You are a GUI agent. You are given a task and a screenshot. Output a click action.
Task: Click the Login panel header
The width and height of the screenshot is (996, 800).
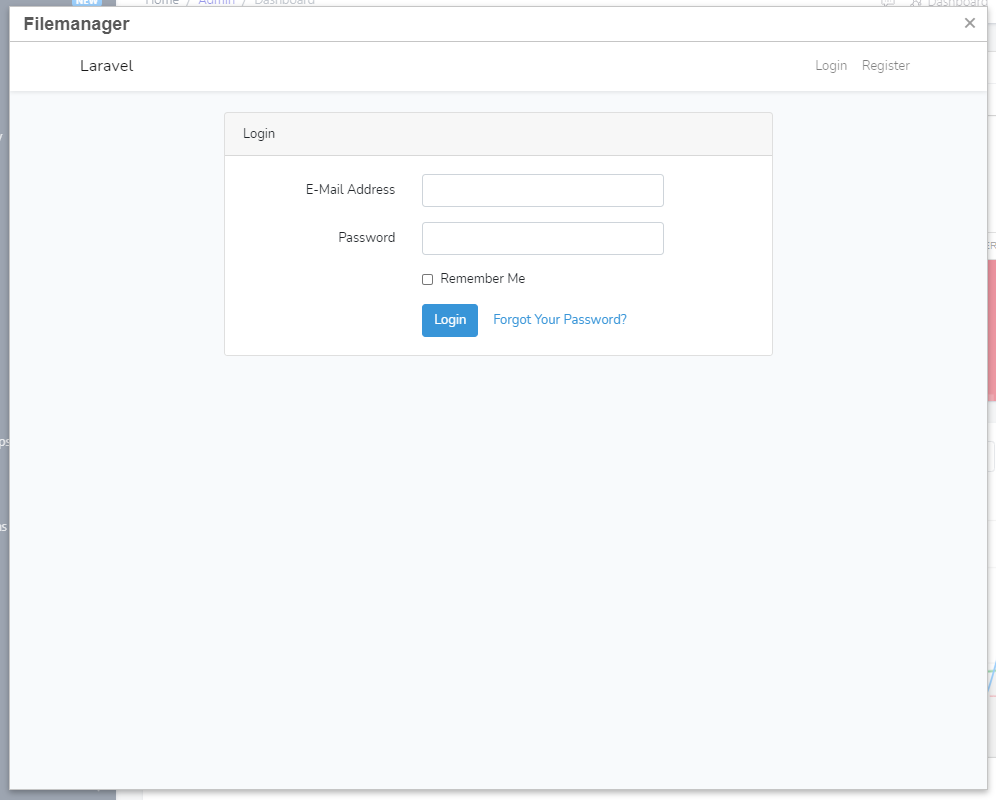click(259, 133)
